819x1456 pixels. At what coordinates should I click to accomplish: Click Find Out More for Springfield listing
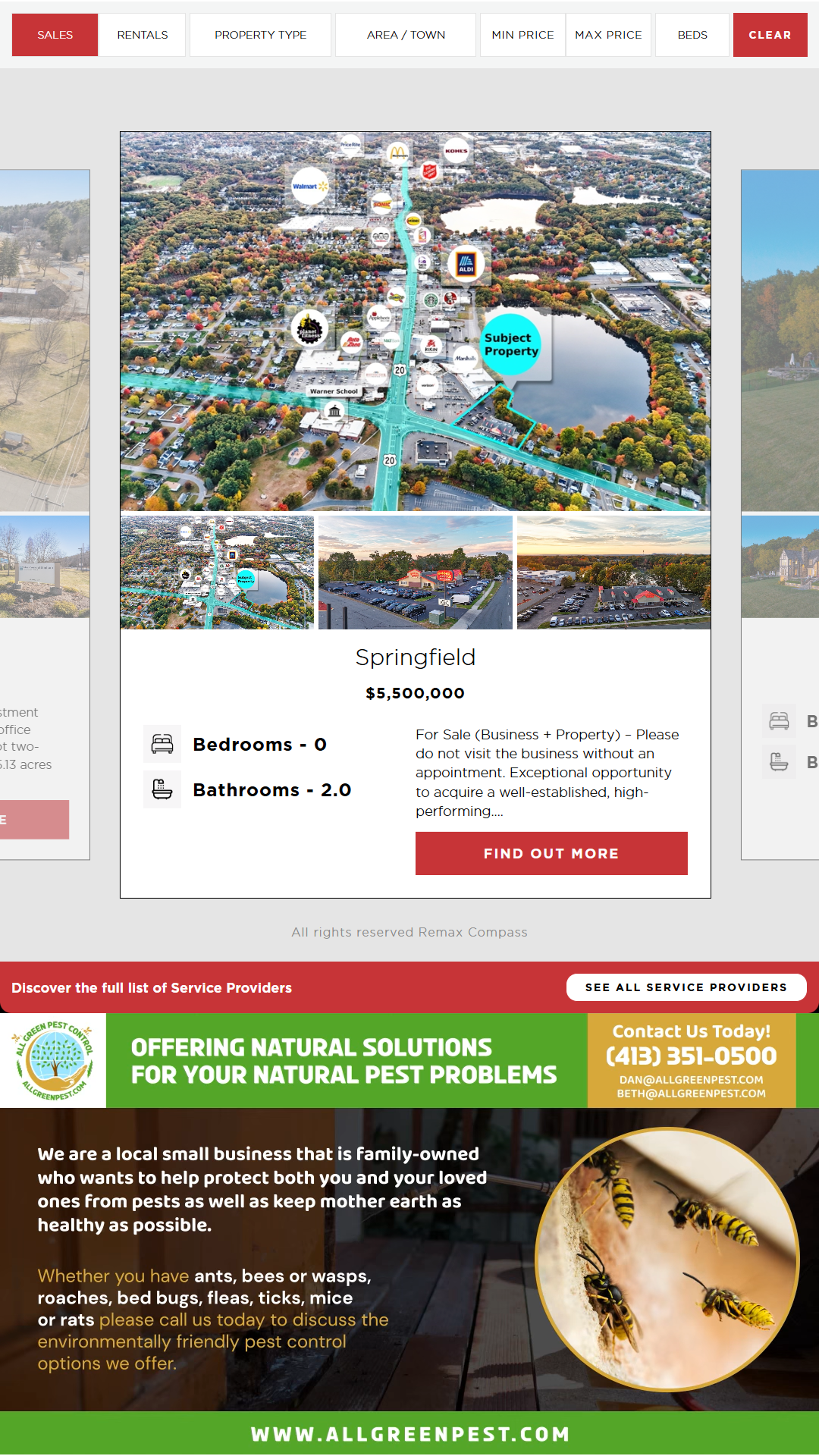551,853
